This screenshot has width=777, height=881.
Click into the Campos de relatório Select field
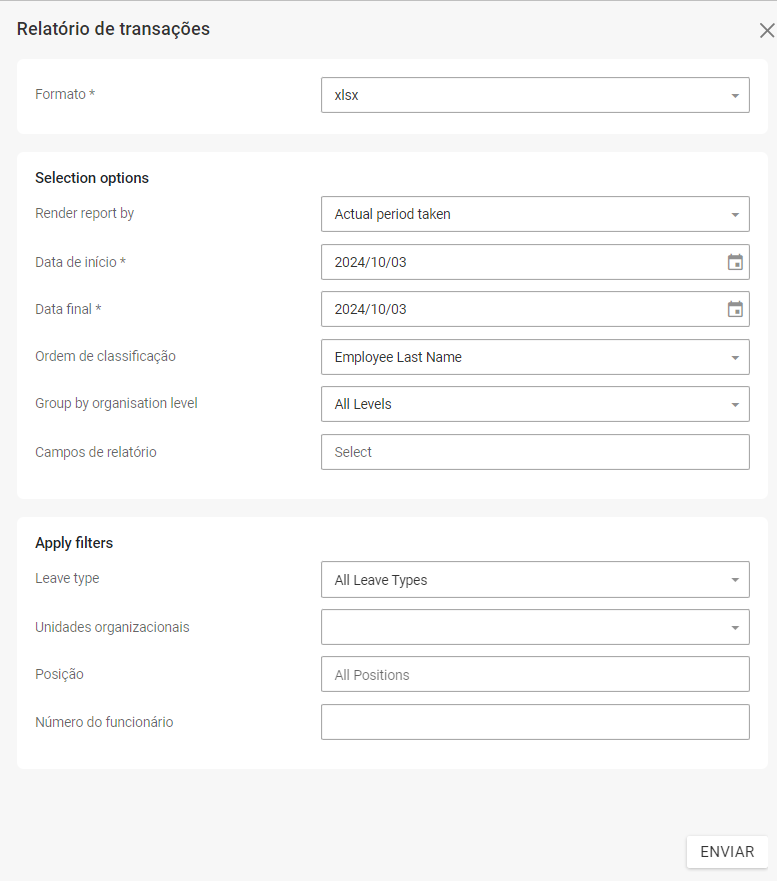(534, 452)
